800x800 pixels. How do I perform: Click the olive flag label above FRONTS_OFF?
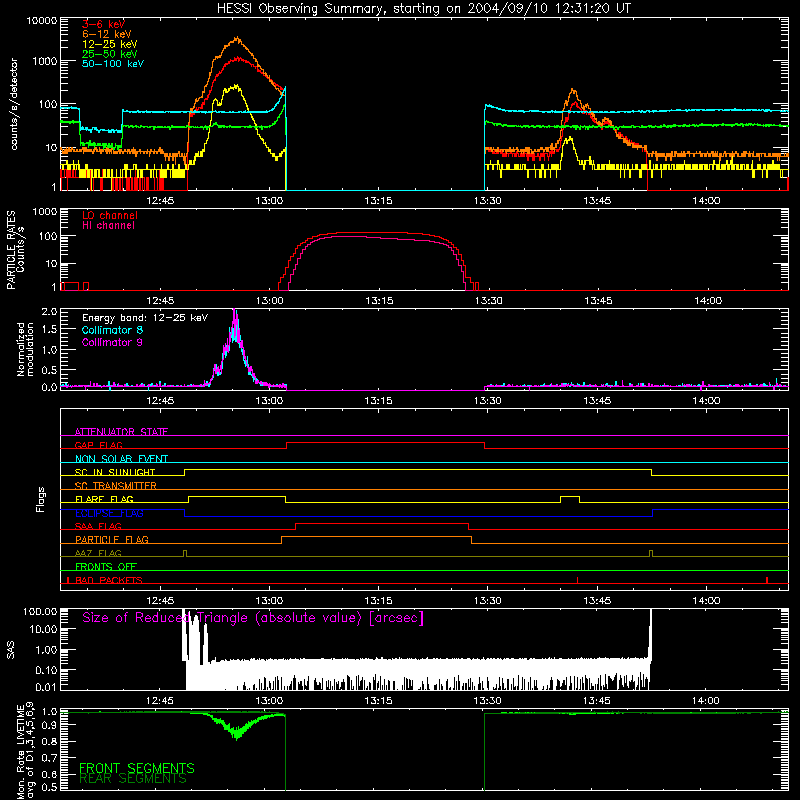(98, 553)
